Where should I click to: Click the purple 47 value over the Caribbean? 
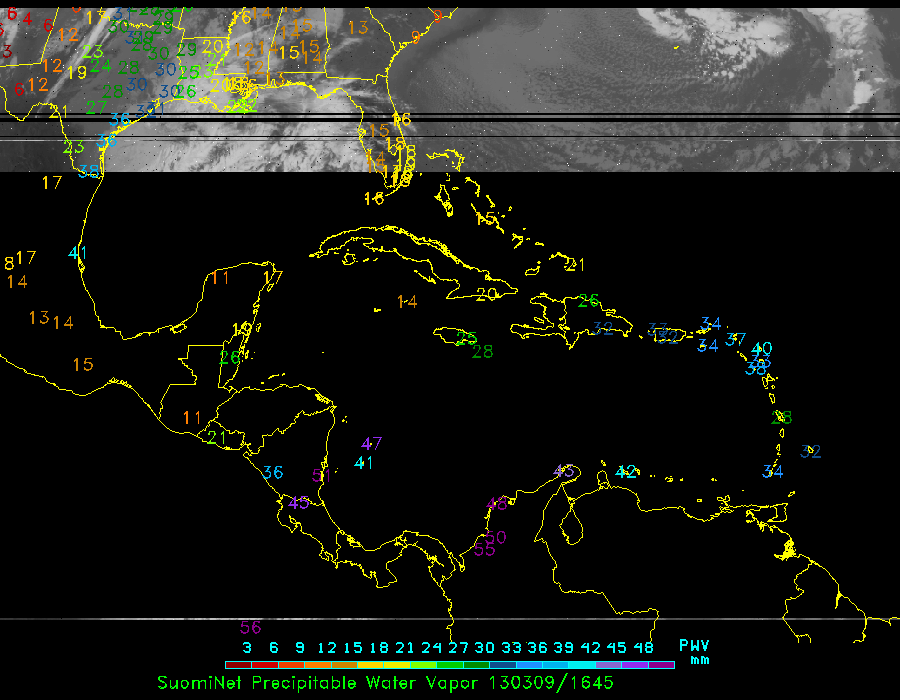[372, 444]
